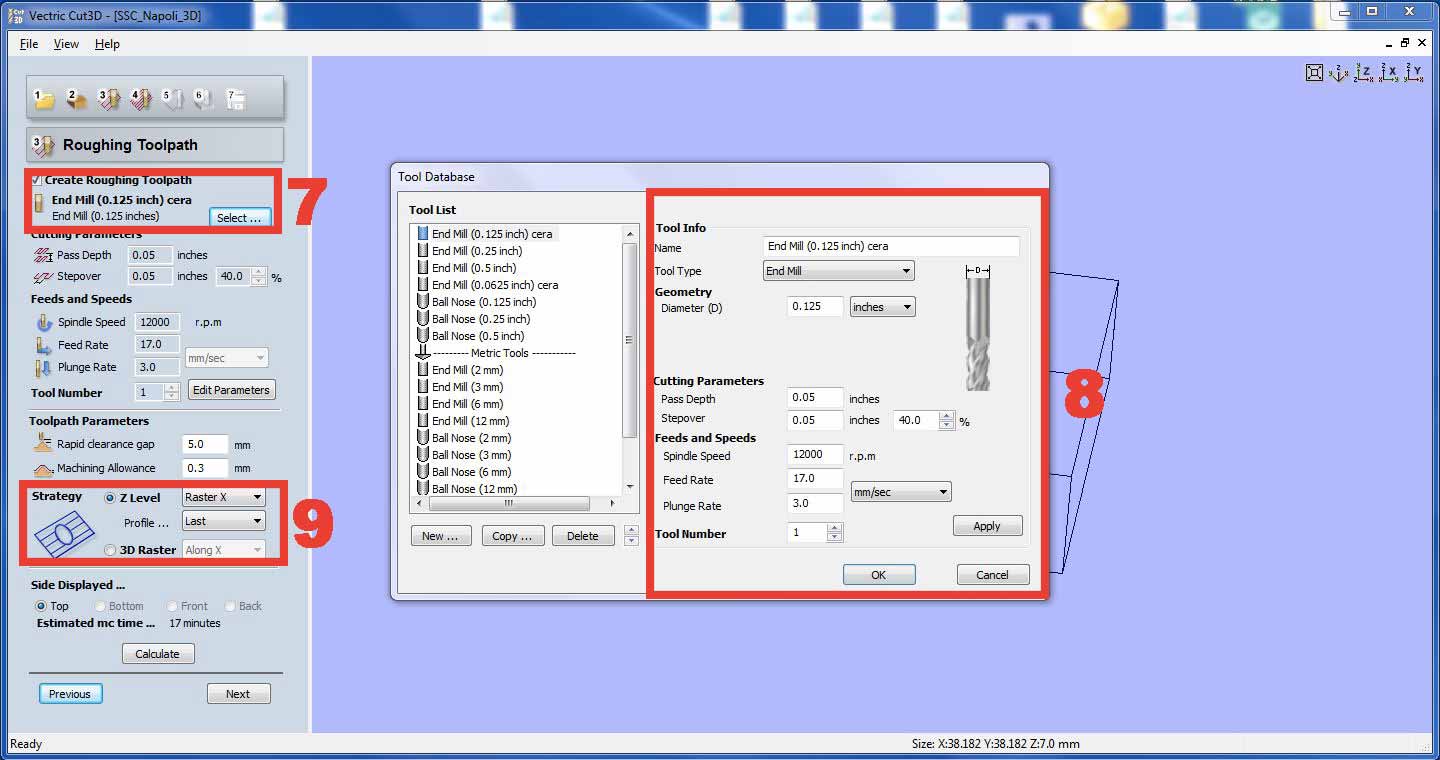The image size is (1440, 760).
Task: Click Rapid clearance gap input field
Action: (205, 444)
